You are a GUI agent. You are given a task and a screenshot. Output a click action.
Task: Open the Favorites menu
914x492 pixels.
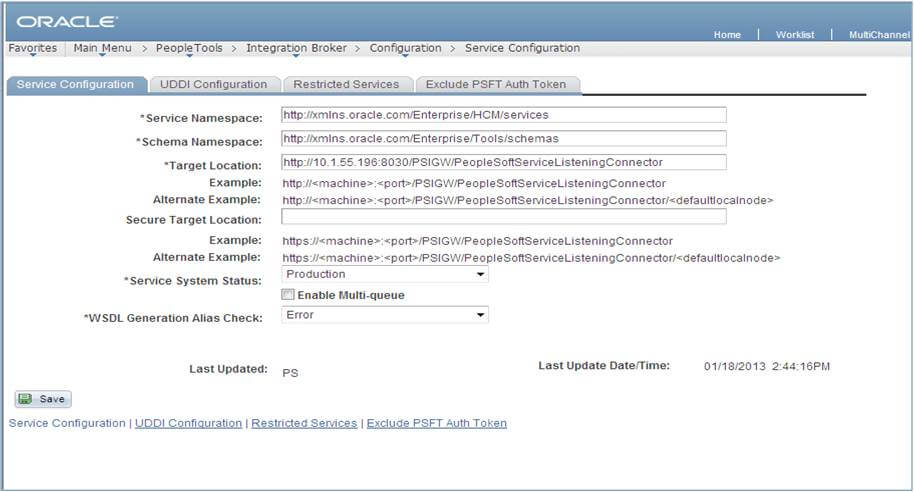[33, 48]
